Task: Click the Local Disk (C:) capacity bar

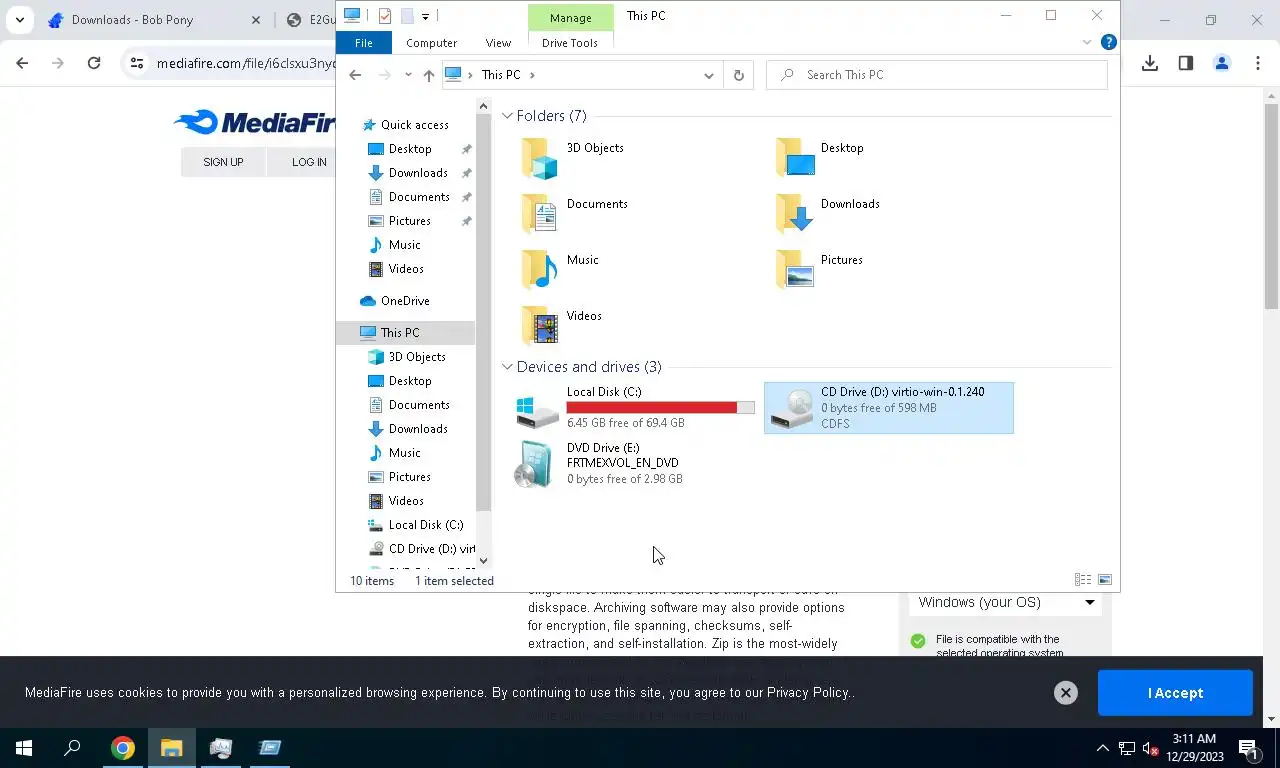Action: 660,407
